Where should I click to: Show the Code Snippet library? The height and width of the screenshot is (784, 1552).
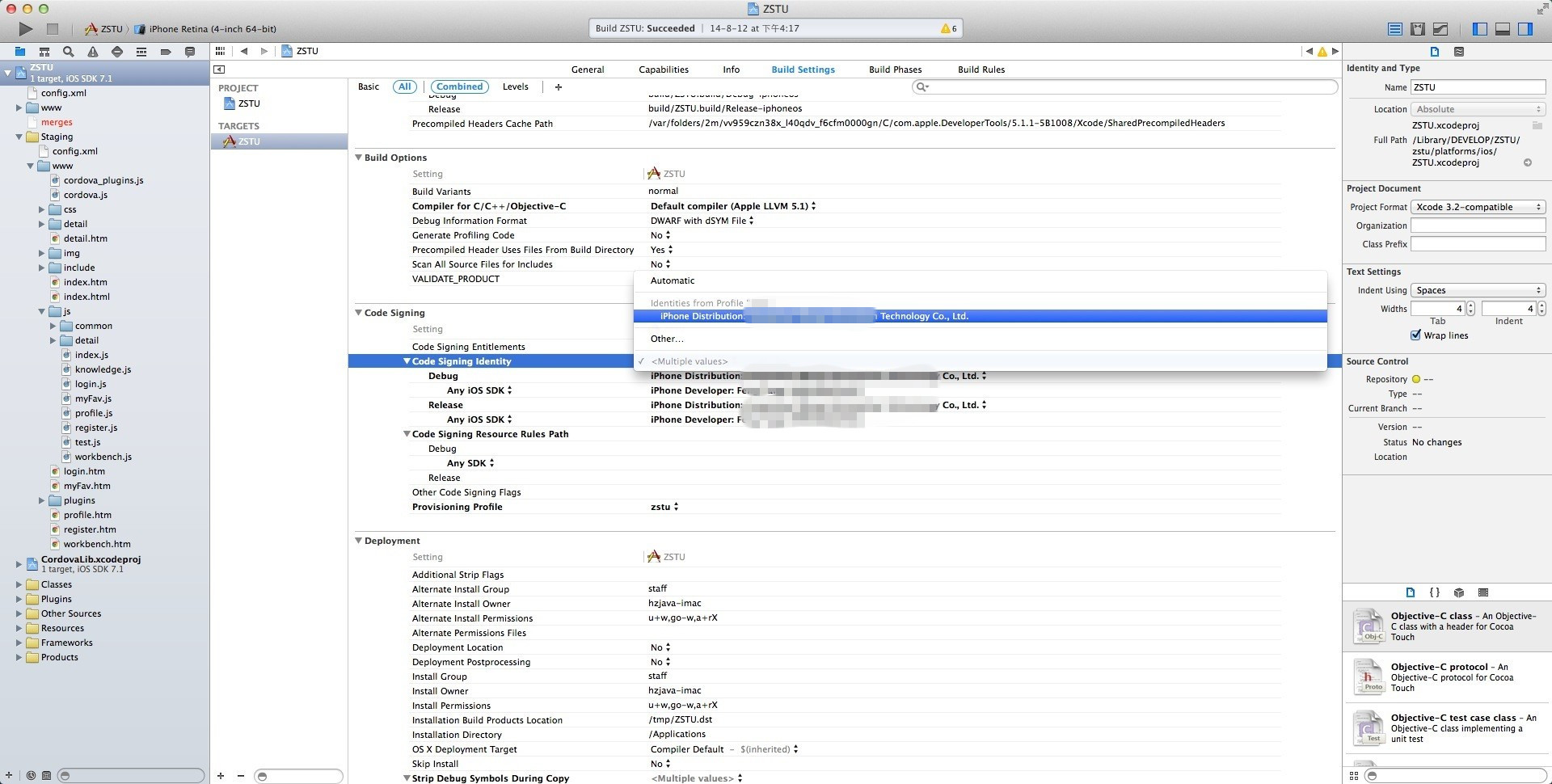click(1435, 592)
